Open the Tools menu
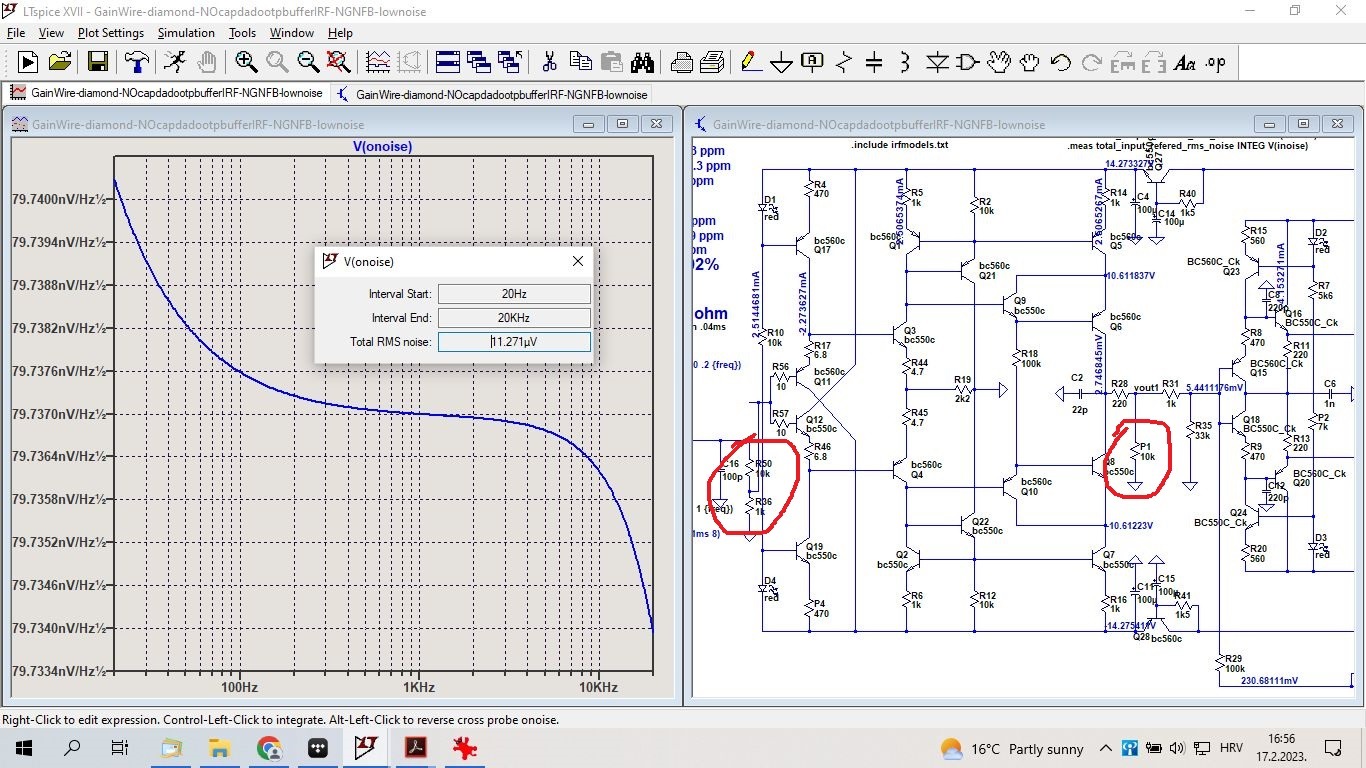The height and width of the screenshot is (768, 1366). 242,33
